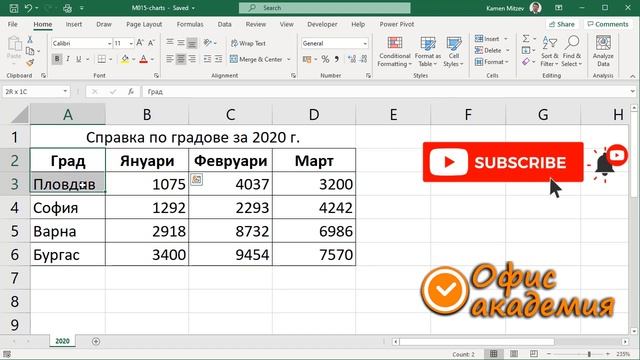Open the Calibri font name dropdown
640x360 pixels.
tap(110, 43)
